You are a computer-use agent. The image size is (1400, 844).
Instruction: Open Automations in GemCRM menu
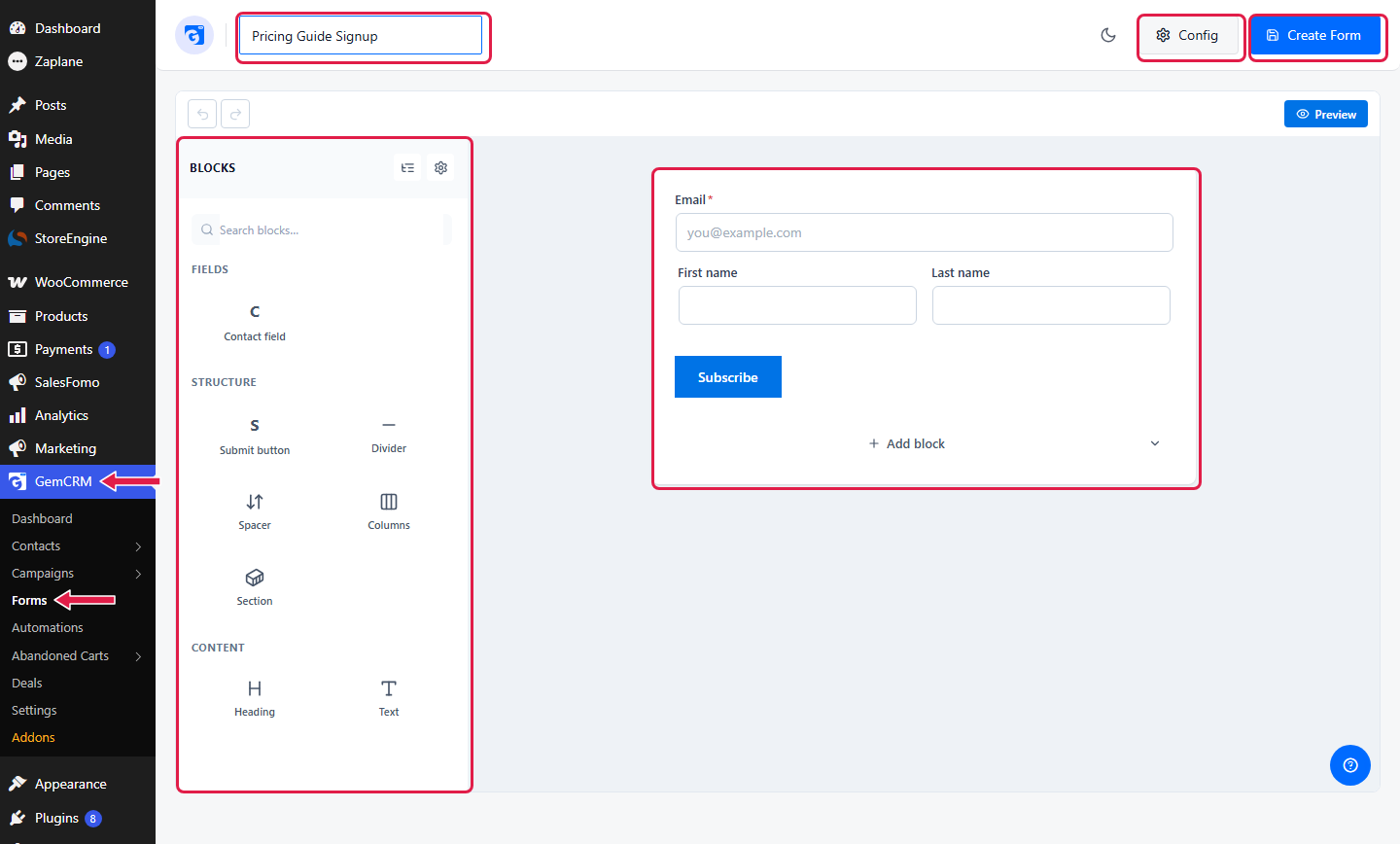[x=48, y=628]
